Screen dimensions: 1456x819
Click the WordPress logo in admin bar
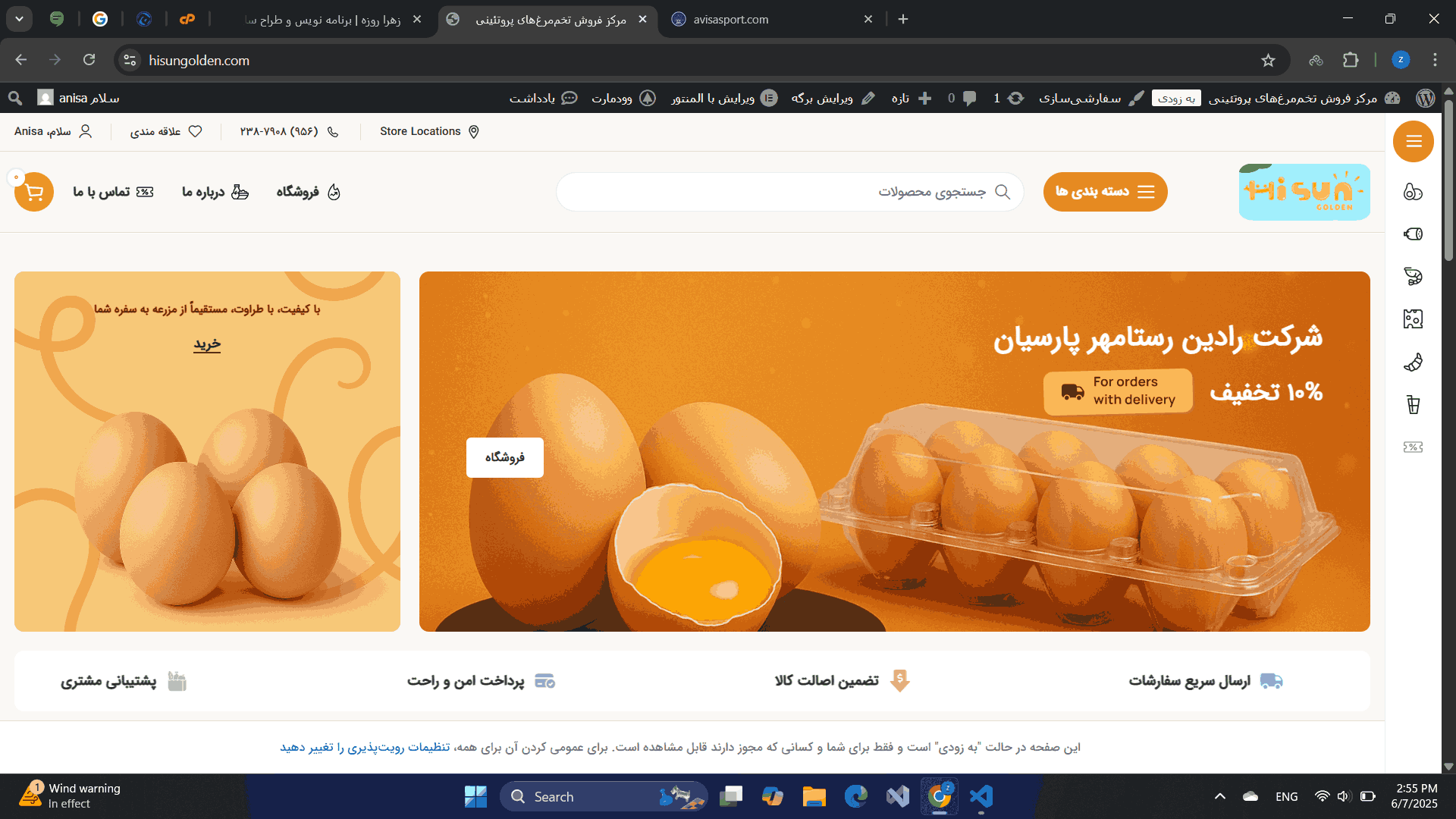tap(1426, 98)
